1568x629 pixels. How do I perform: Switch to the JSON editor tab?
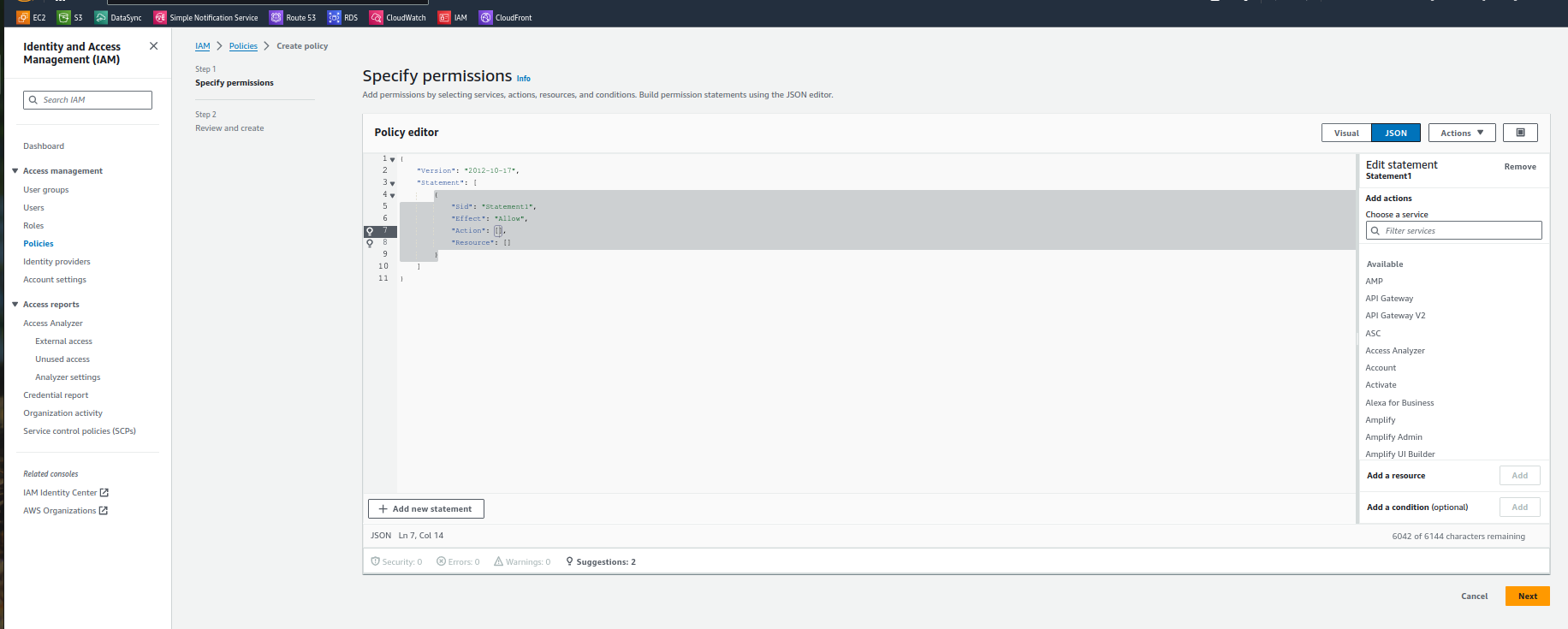click(1396, 133)
